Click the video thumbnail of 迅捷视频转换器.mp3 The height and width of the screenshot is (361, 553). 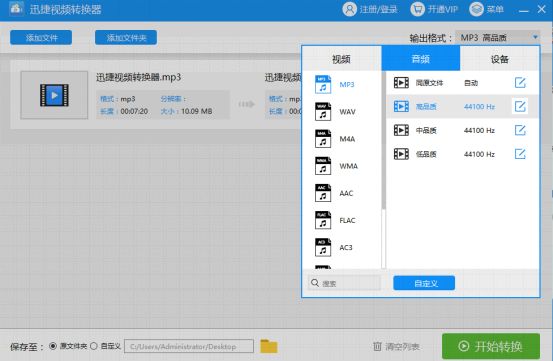[x=54, y=95]
